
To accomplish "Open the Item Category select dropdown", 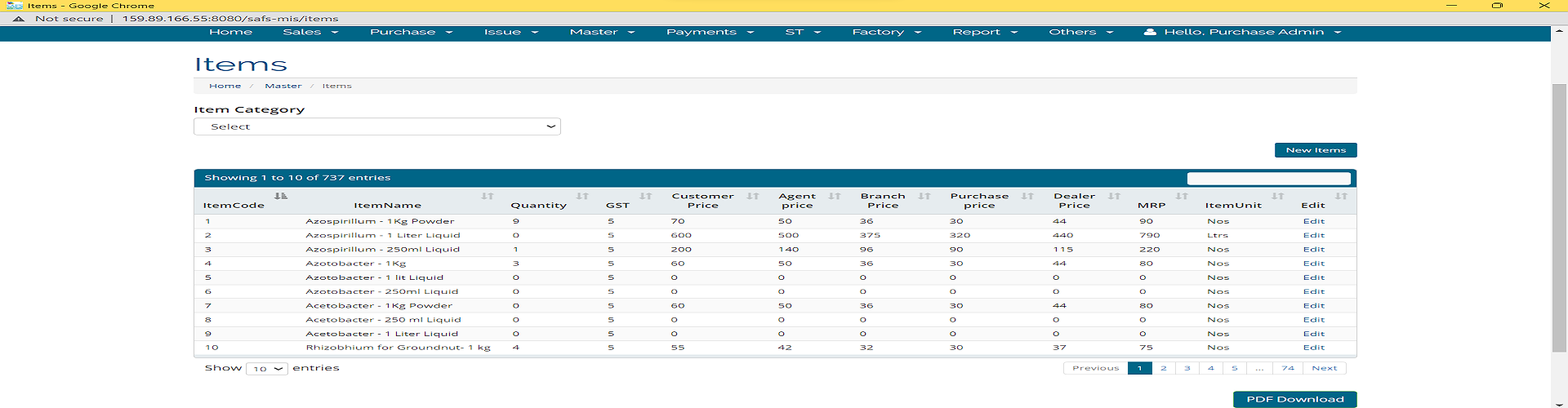I will [376, 126].
